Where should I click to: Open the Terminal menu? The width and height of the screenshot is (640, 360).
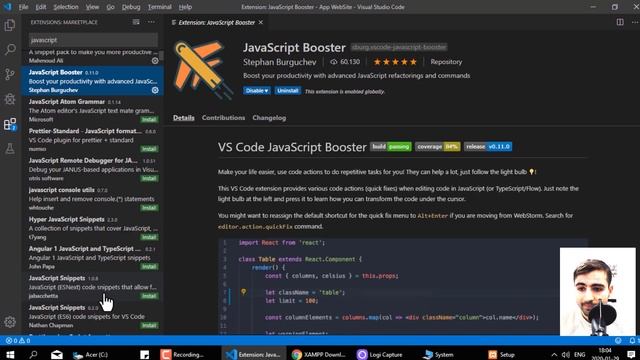coord(160,7)
